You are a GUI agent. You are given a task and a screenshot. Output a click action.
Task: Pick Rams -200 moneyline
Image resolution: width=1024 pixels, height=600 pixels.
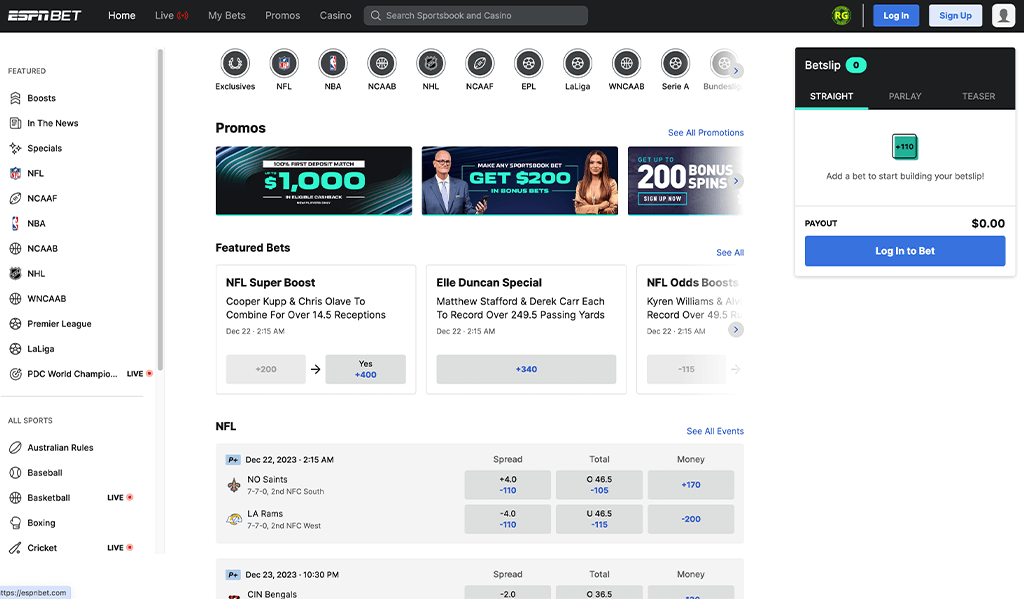coord(691,519)
